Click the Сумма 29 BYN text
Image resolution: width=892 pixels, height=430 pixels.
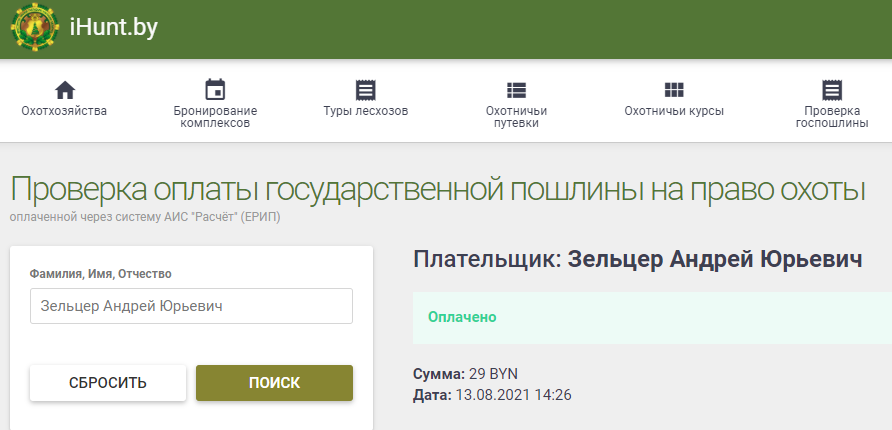pyautogui.click(x=465, y=374)
